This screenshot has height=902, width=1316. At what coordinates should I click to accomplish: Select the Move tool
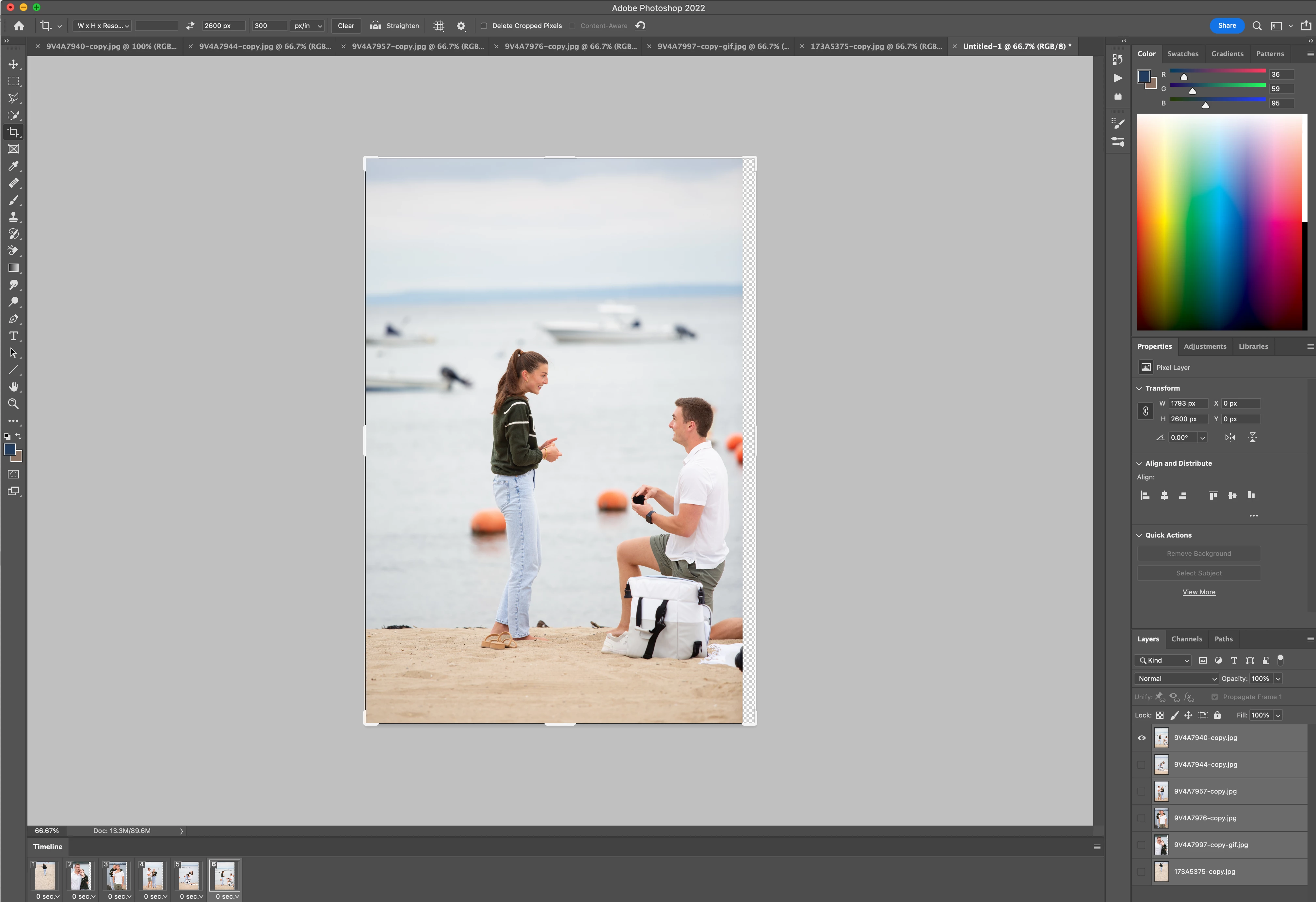14,65
